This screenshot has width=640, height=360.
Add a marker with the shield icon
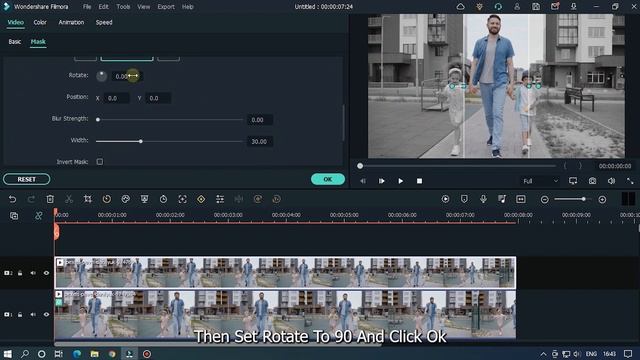pyautogui.click(x=464, y=199)
